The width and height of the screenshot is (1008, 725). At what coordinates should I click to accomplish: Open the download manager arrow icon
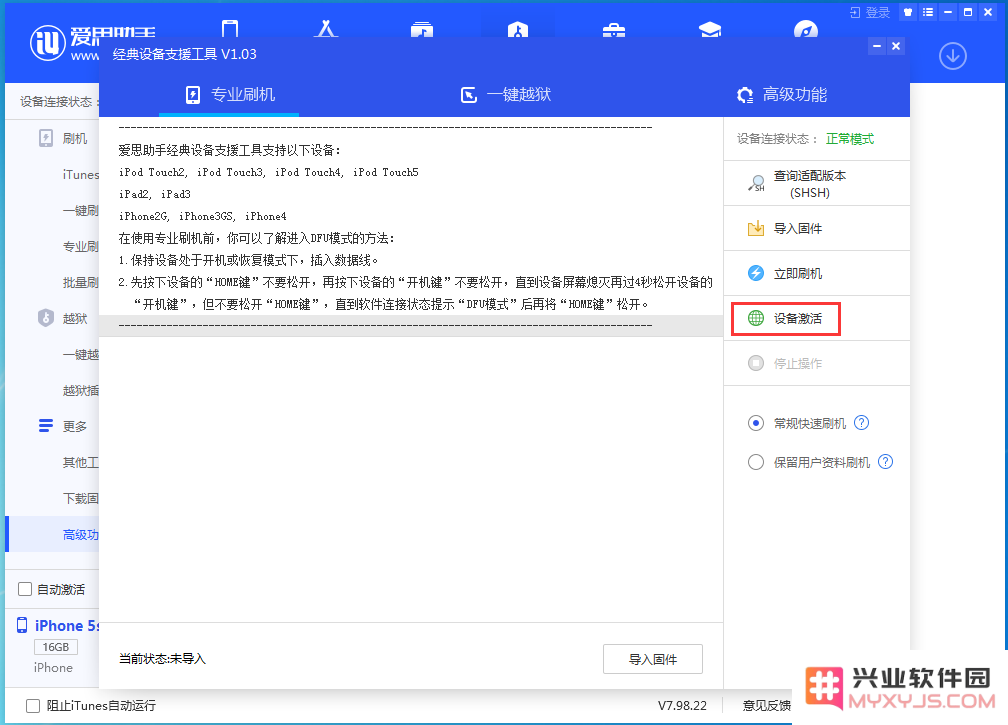pos(953,57)
